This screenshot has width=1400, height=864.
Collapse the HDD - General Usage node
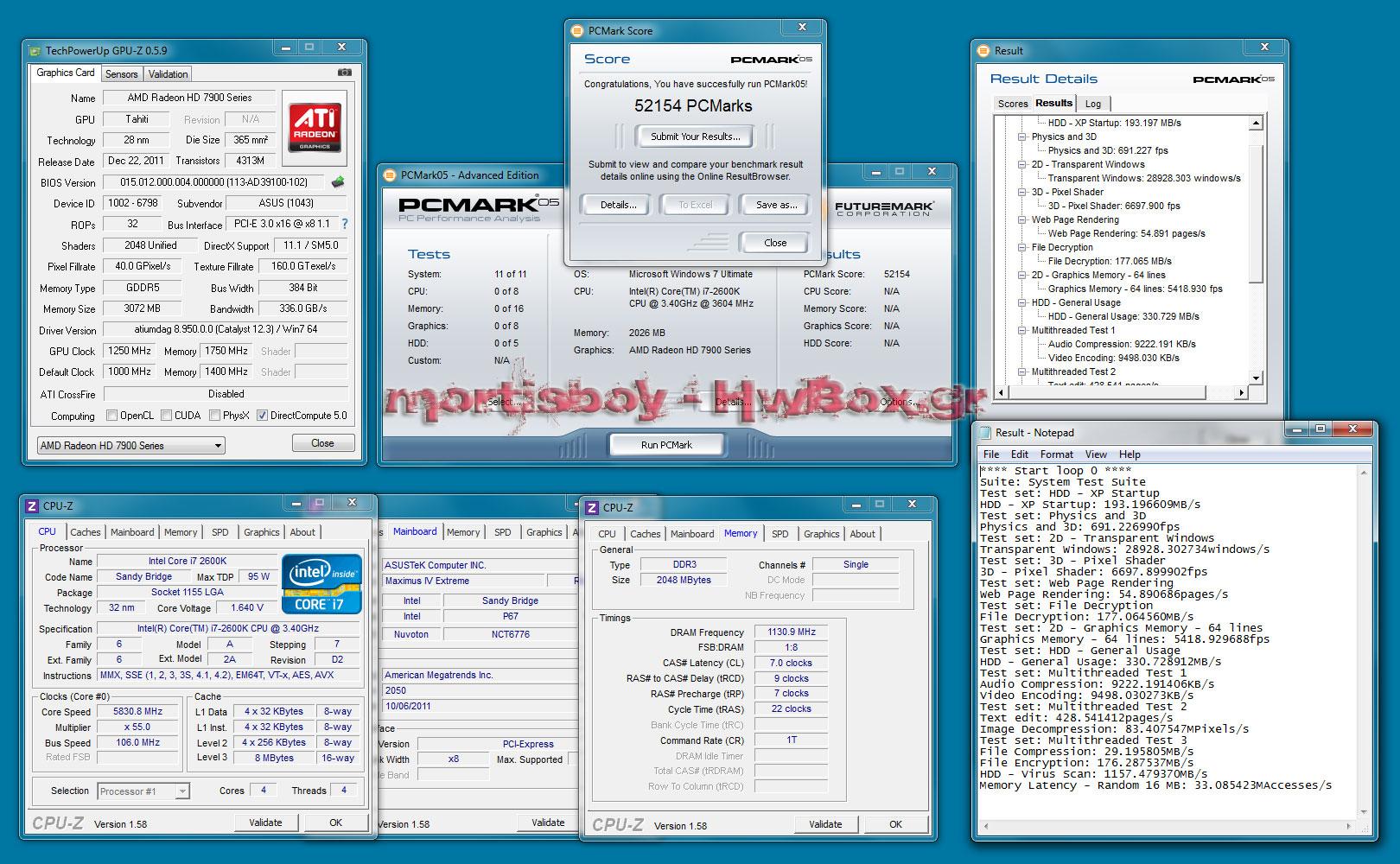tap(1022, 302)
